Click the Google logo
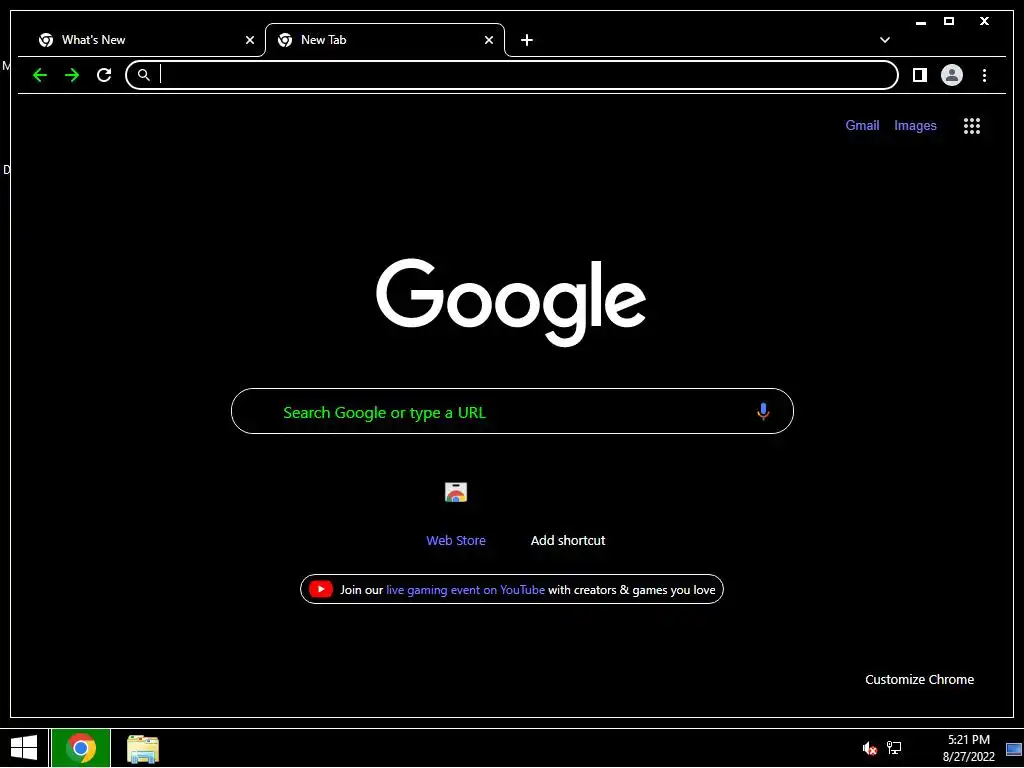Viewport: 1024px width, 768px height. coord(511,302)
